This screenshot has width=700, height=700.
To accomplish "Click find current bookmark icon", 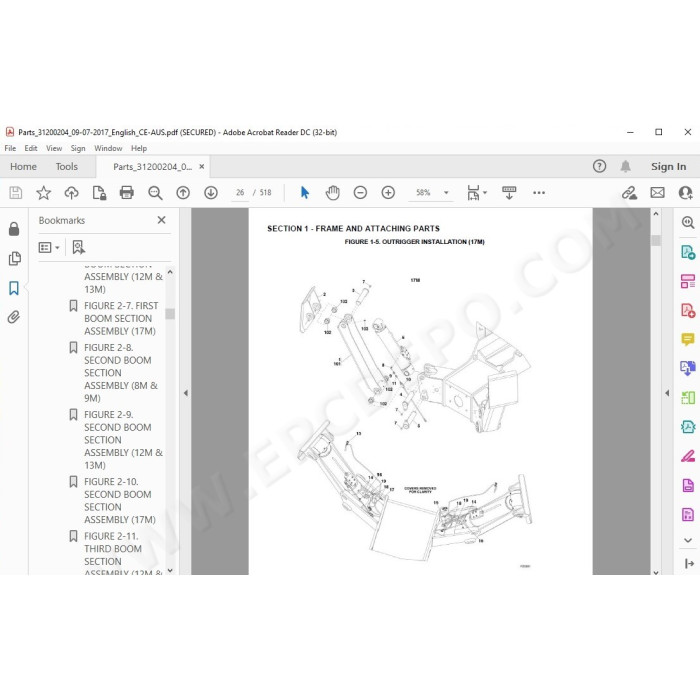I will [x=79, y=247].
